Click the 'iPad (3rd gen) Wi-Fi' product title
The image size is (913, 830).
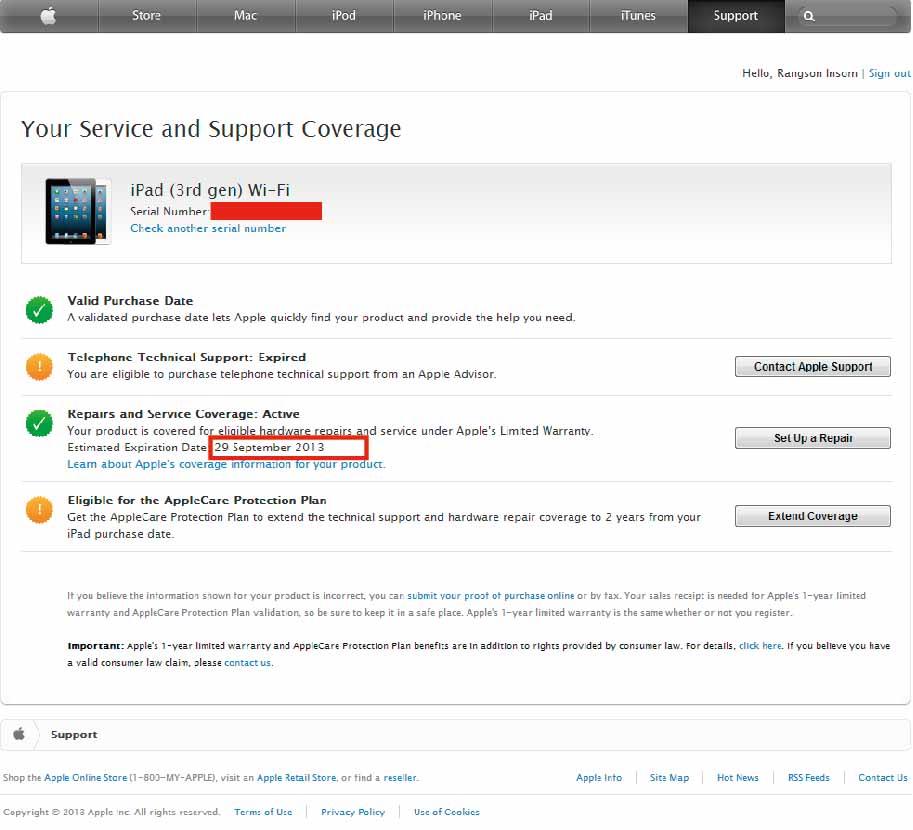[x=210, y=190]
